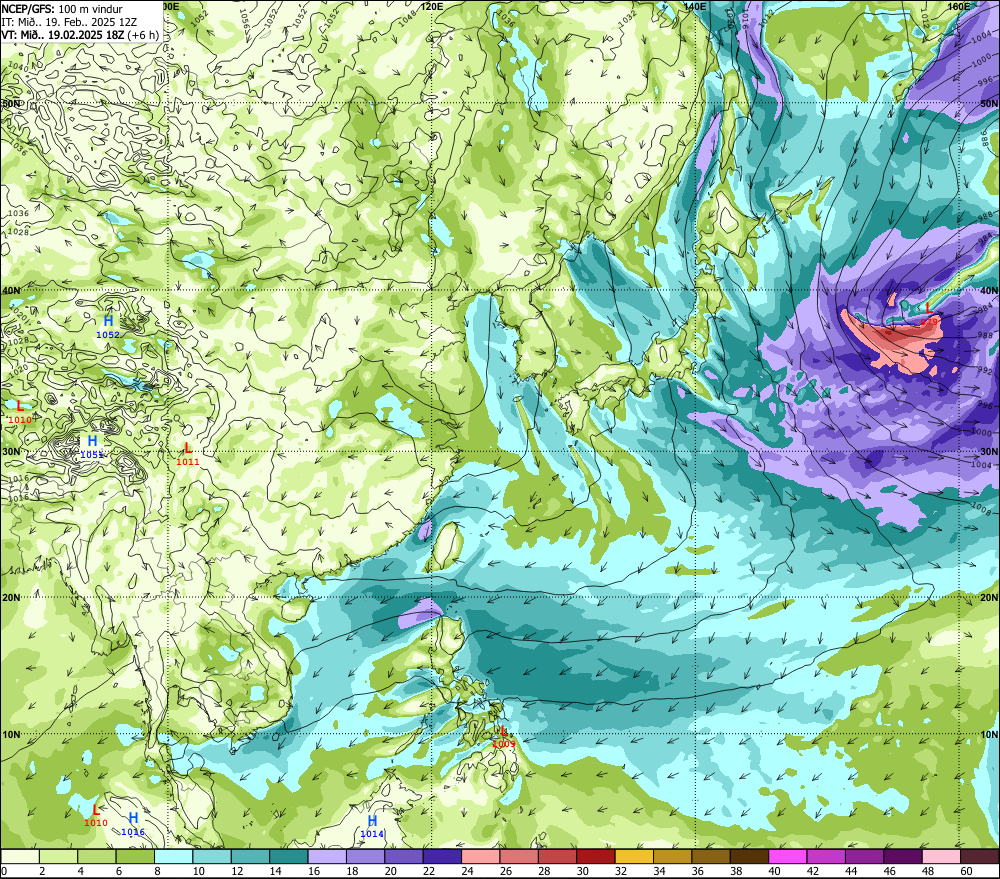Click the H 1052 high-pressure marker

pos(108,326)
